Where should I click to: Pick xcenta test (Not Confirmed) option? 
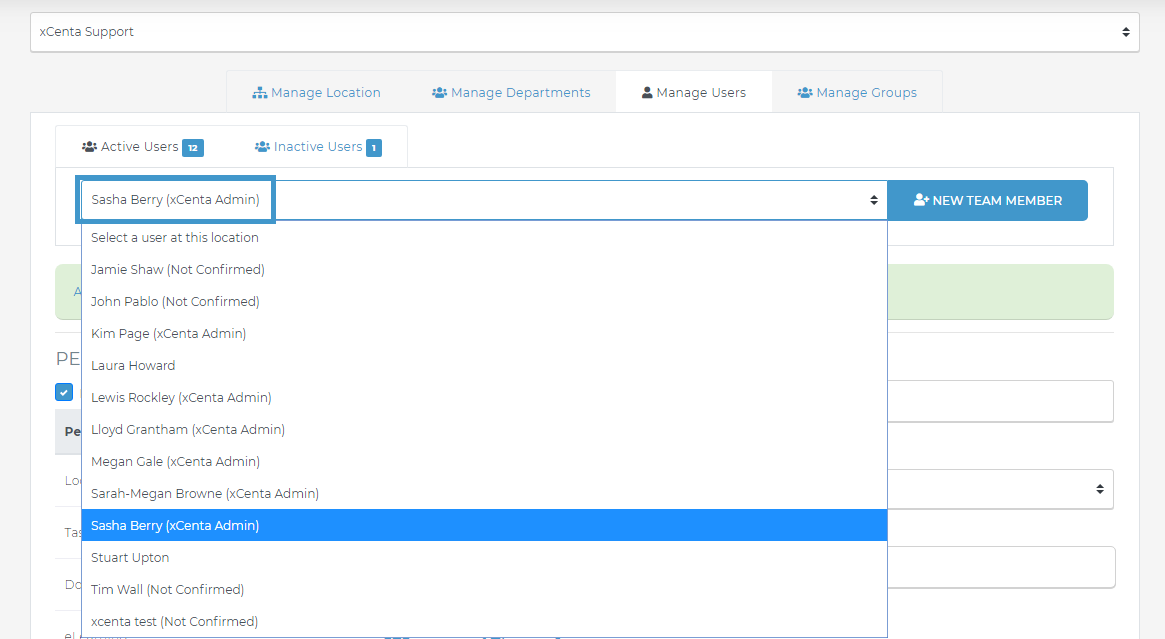pos(484,621)
